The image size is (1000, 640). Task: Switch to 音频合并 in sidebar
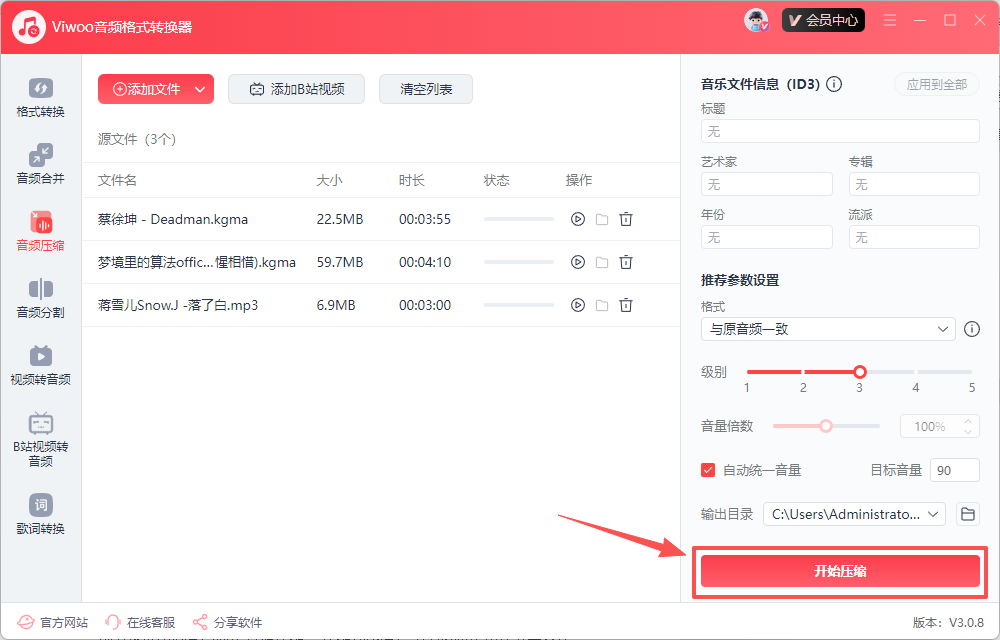click(x=40, y=164)
